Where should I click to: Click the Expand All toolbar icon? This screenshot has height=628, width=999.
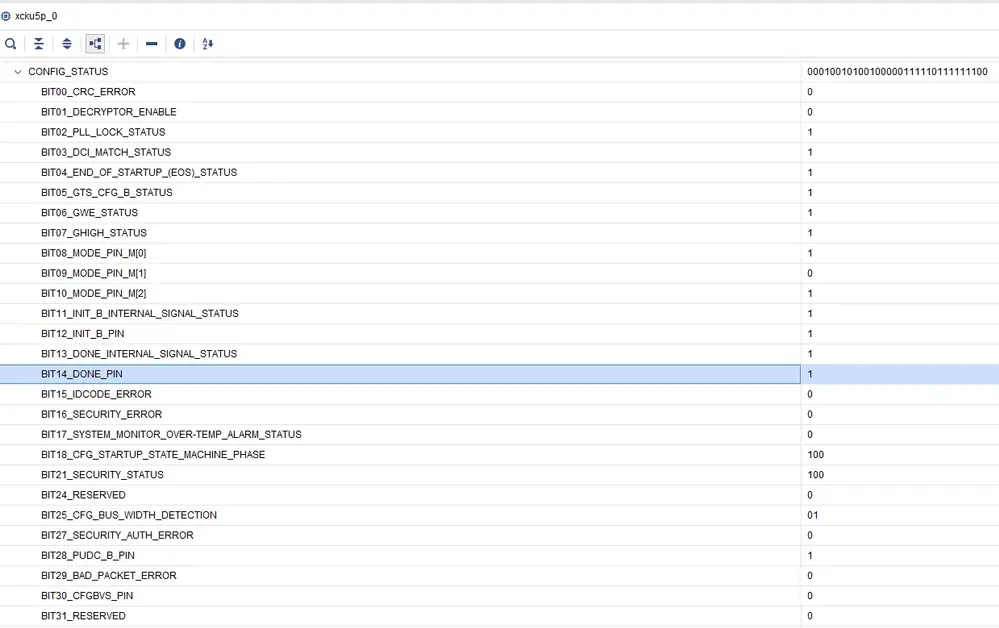pyautogui.click(x=67, y=44)
